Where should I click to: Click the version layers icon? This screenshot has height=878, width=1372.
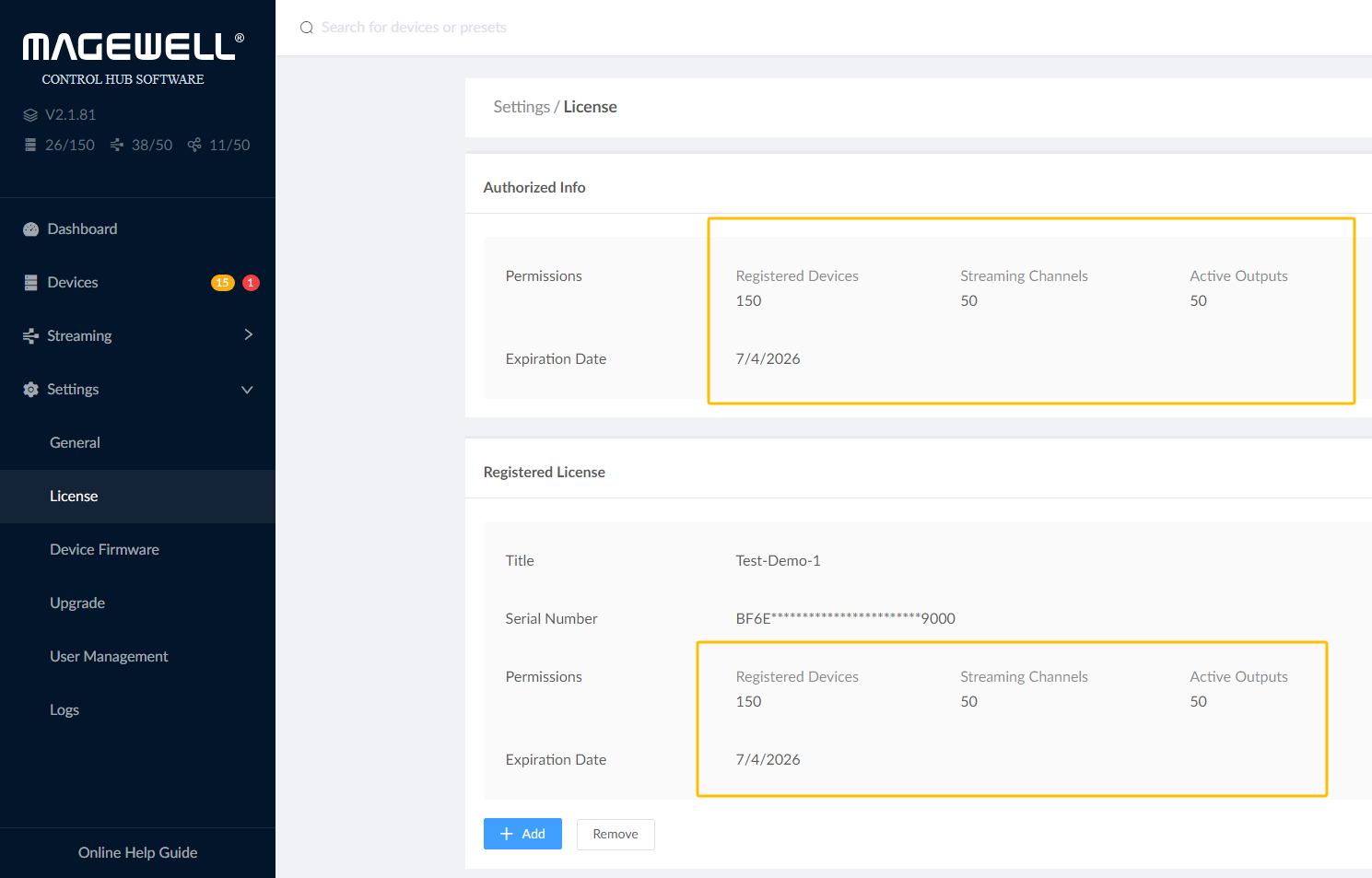pos(30,115)
